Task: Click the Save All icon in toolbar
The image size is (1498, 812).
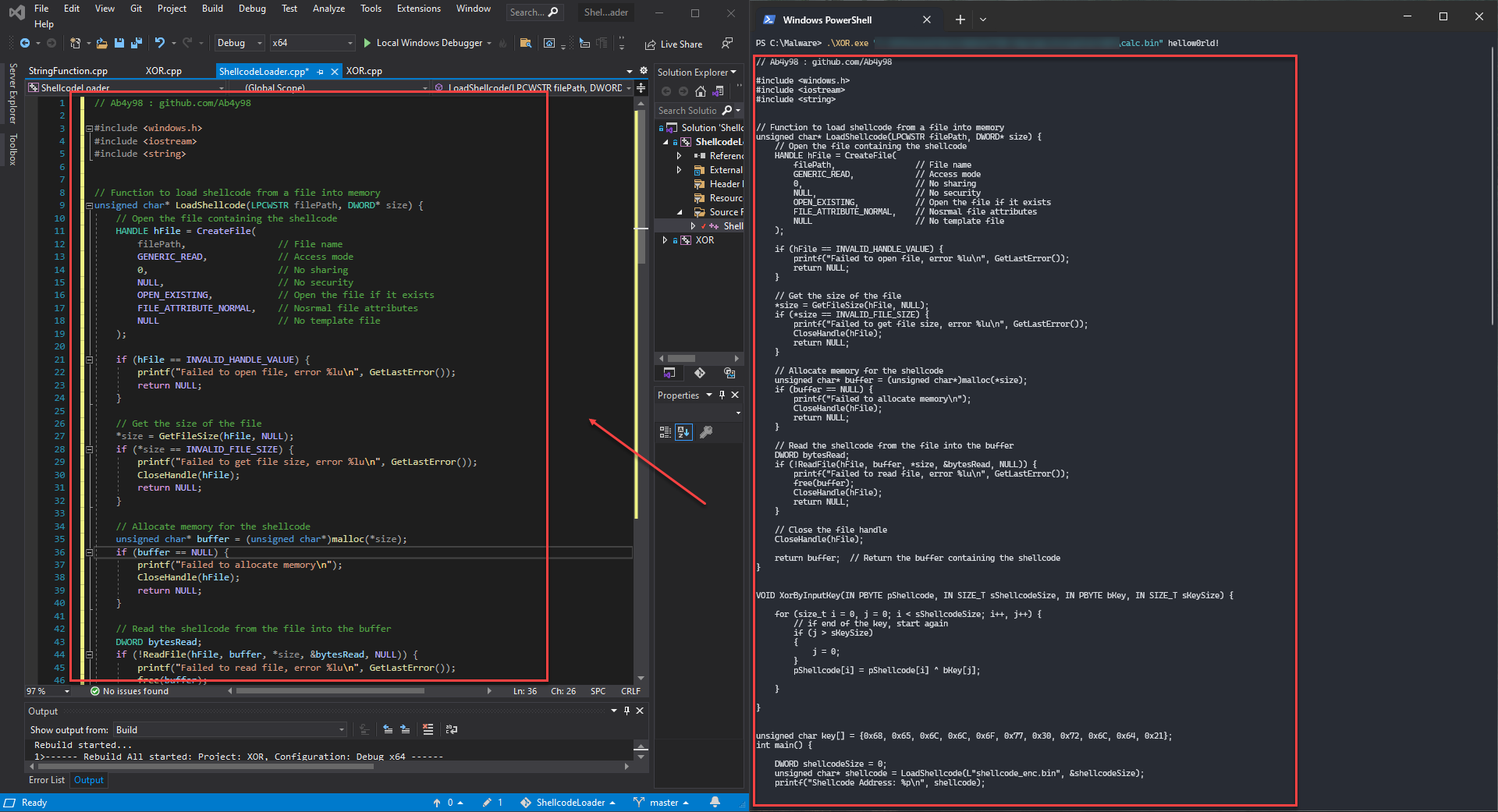Action: point(137,43)
